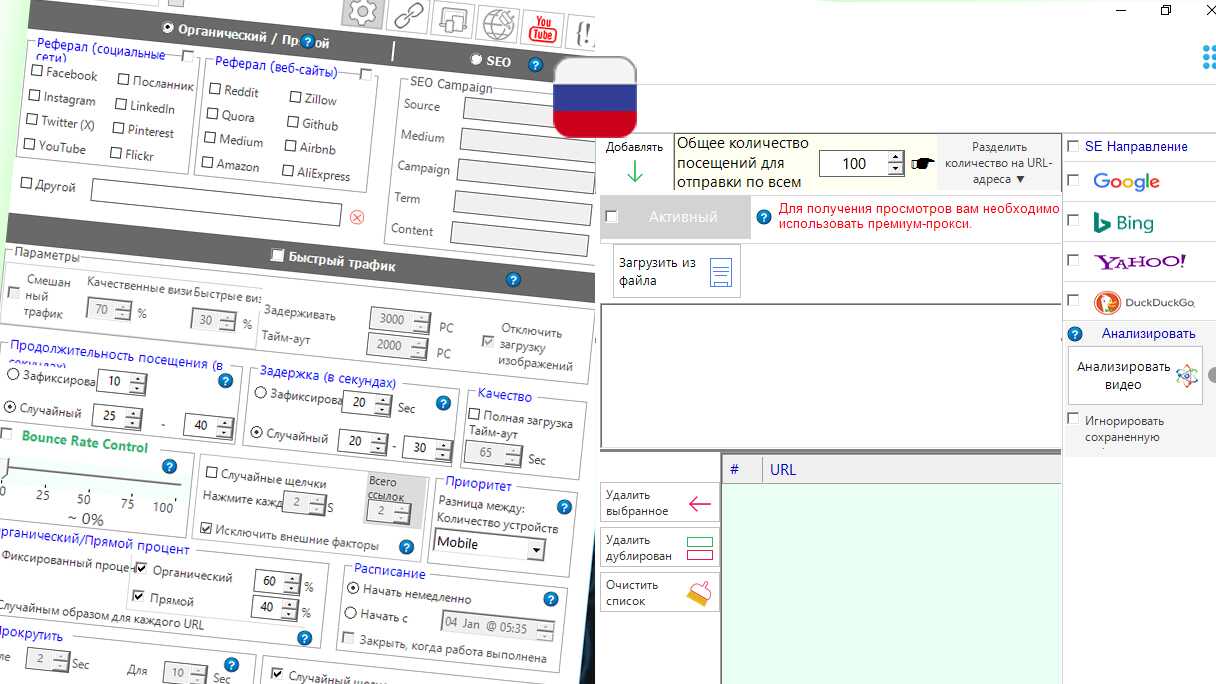This screenshot has width=1216, height=684.
Task: Click the YouTube tab icon
Action: (543, 28)
